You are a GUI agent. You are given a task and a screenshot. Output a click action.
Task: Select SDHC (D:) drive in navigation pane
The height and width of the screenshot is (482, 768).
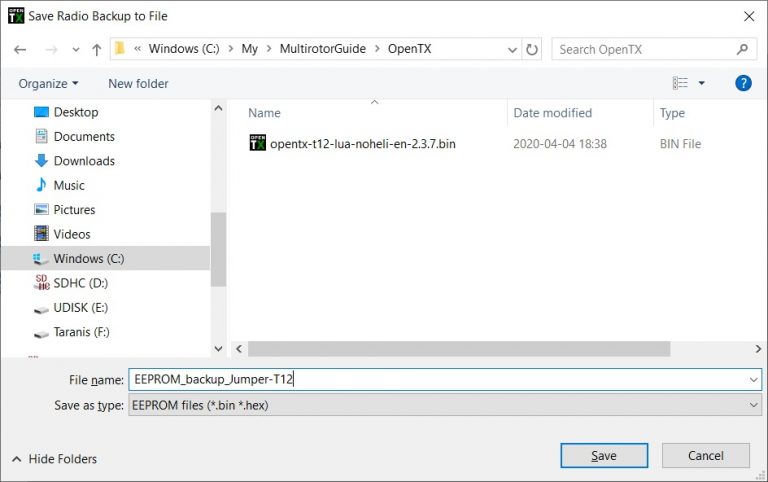pos(80,283)
